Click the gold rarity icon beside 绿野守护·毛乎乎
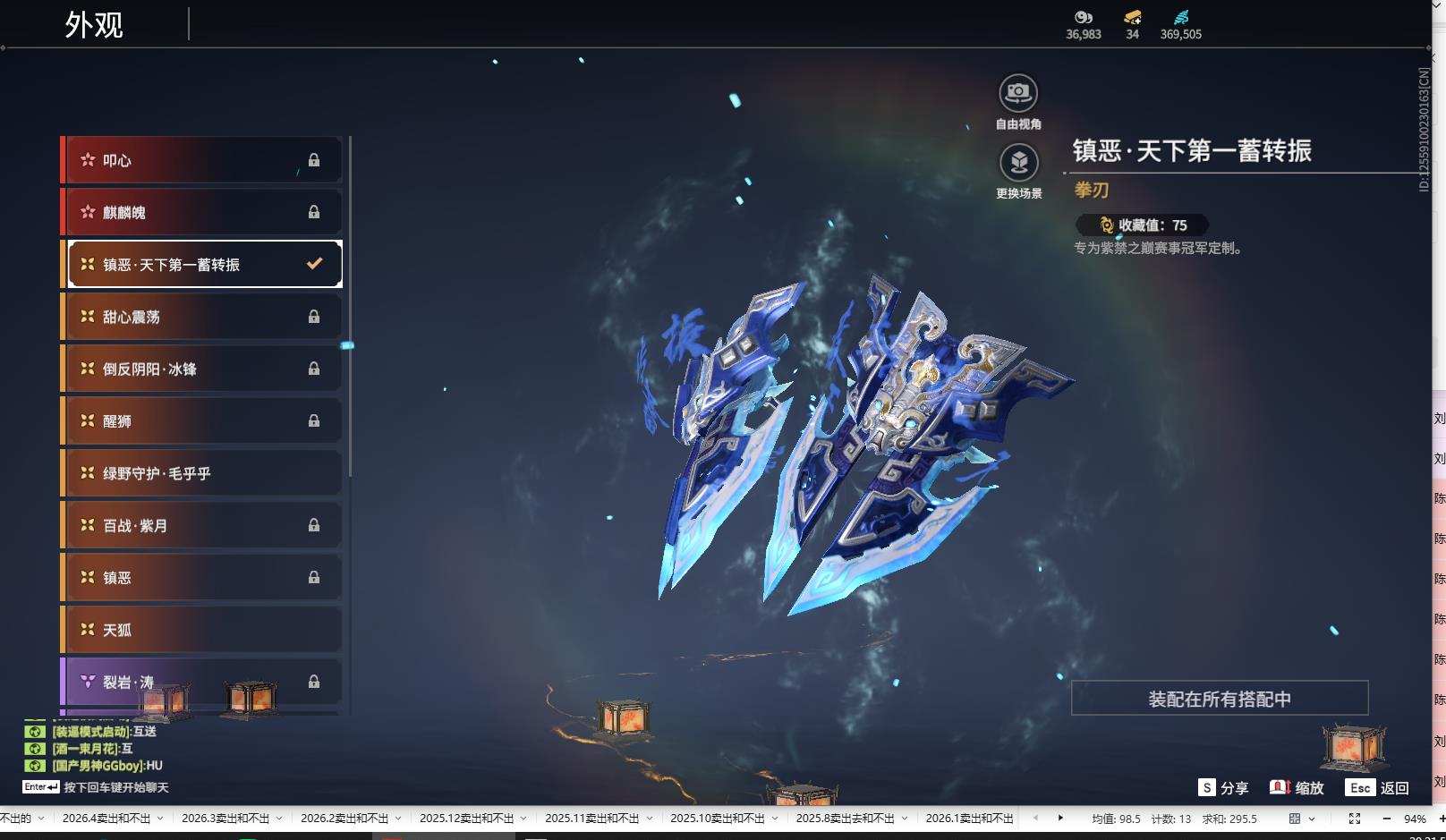This screenshot has height=840, width=1446. [88, 472]
